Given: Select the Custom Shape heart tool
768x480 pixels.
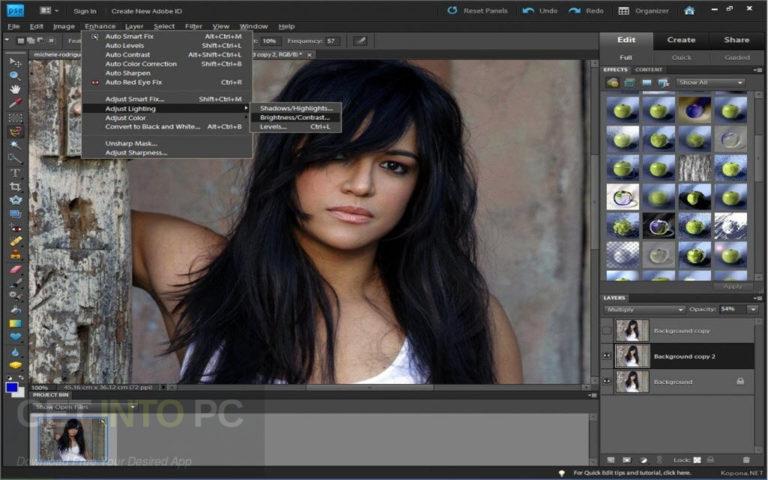Looking at the screenshot, I should coord(16,337).
